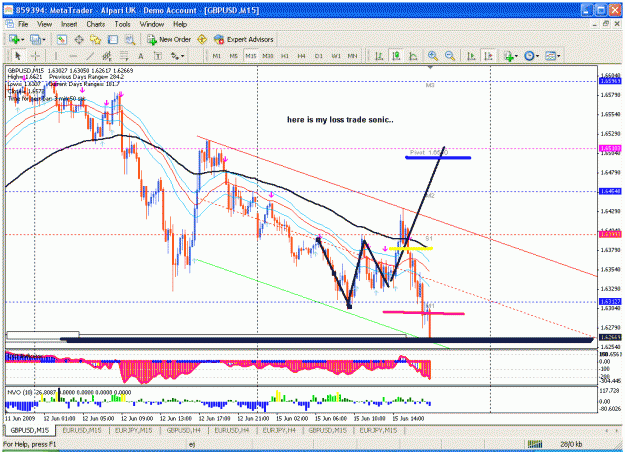Image resolution: width=625 pixels, height=452 pixels.
Task: Select the GBPUSD,H4 chart tab
Action: pyautogui.click(x=183, y=430)
